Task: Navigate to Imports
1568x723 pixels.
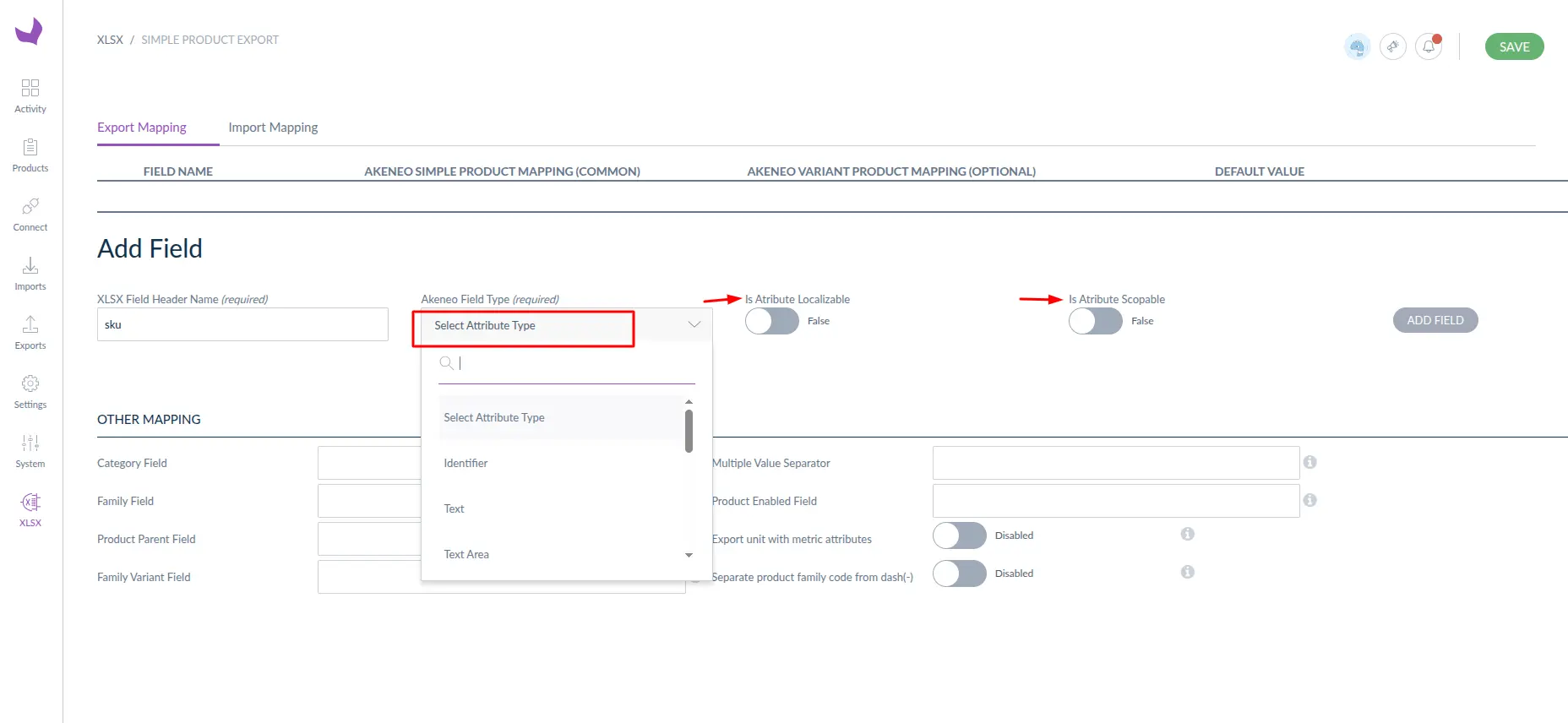Action: pyautogui.click(x=30, y=274)
